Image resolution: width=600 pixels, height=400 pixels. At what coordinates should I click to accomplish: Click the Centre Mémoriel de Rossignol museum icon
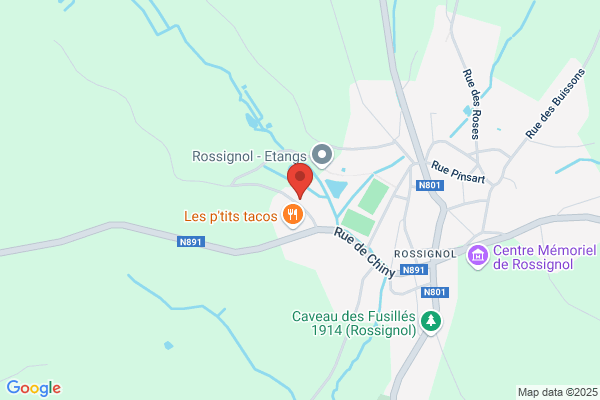coord(478,256)
